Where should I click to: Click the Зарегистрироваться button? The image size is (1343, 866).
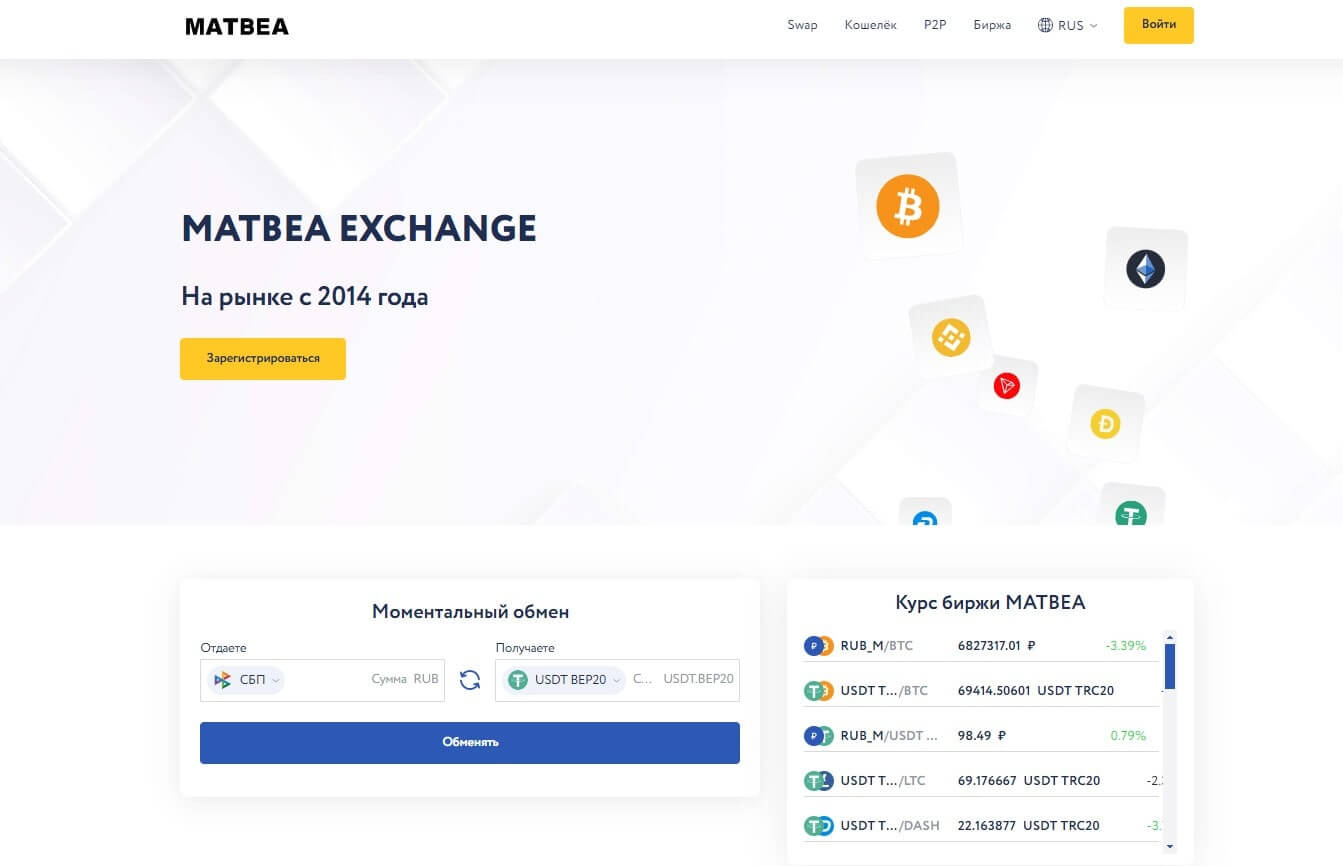click(263, 358)
